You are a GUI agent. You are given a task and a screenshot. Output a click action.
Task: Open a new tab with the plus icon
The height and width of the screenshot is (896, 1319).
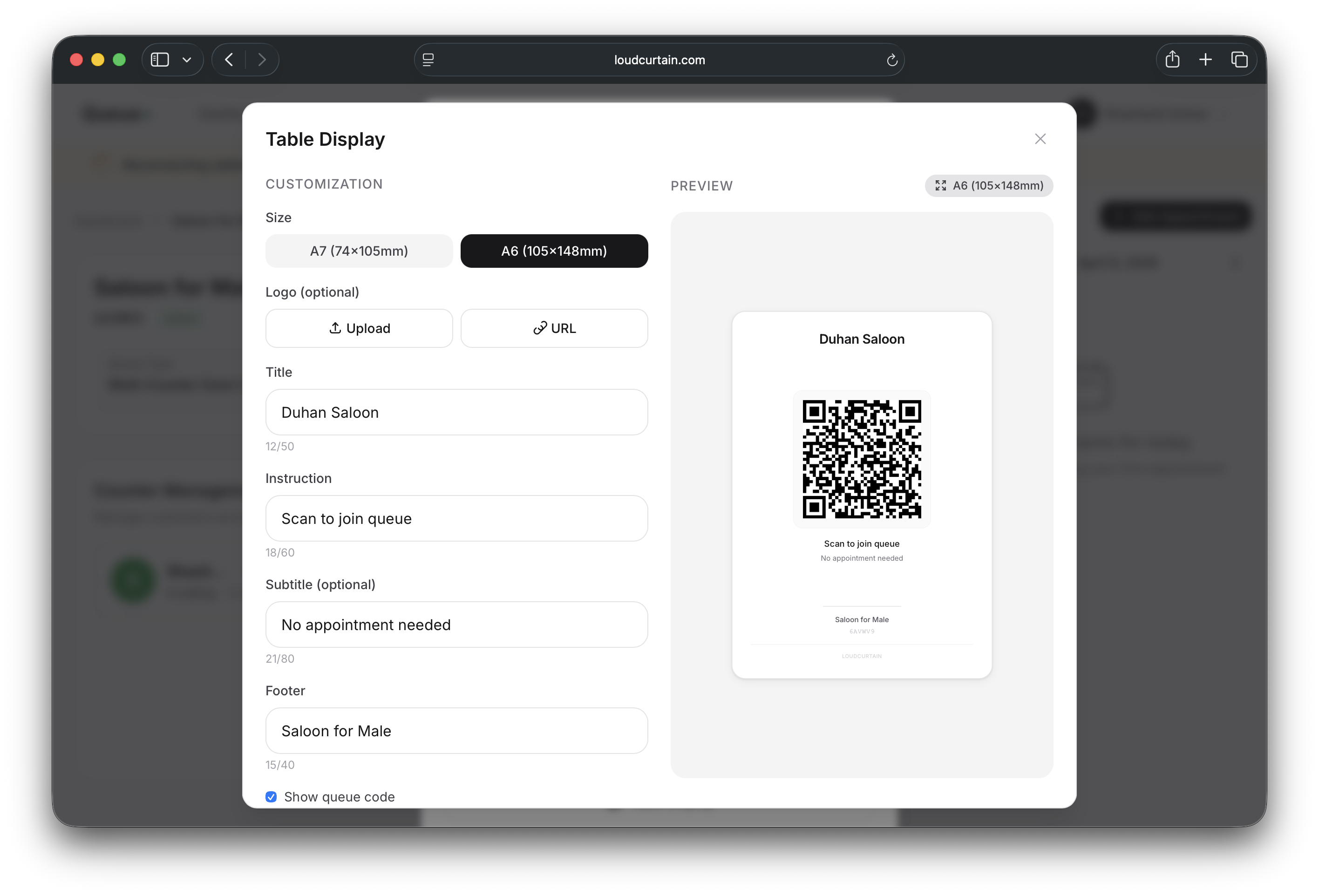pos(1205,60)
